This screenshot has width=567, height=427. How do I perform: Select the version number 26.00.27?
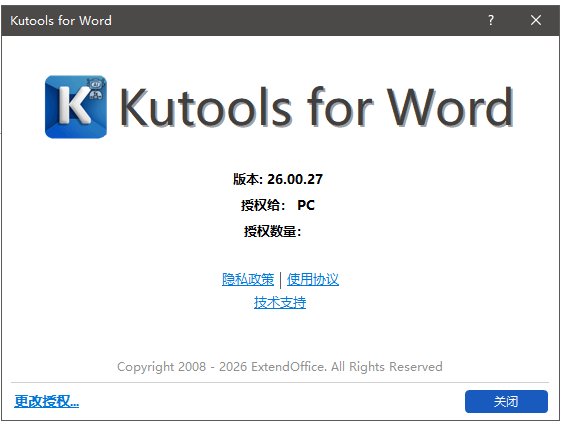point(295,179)
